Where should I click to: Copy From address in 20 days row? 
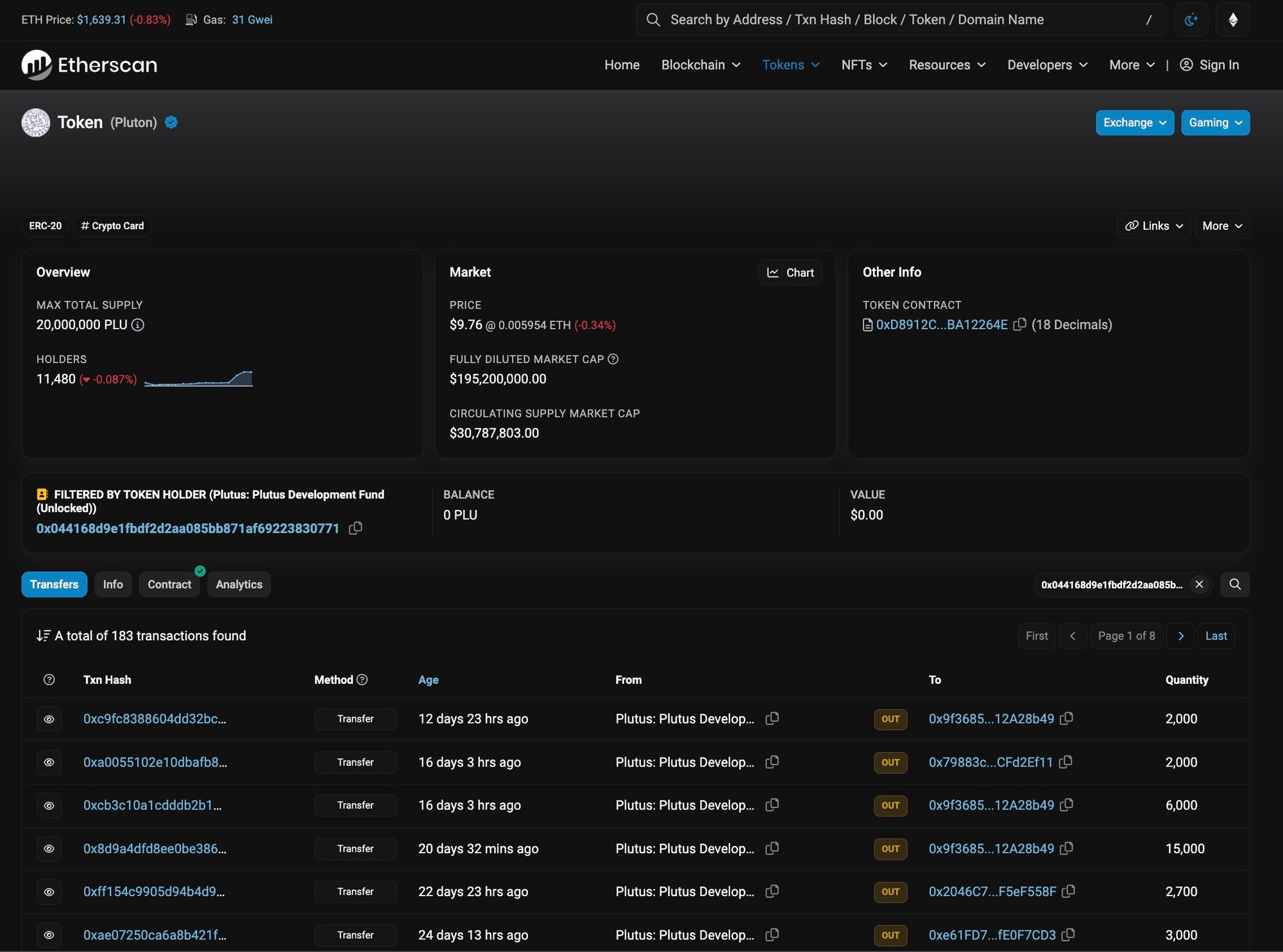point(772,848)
